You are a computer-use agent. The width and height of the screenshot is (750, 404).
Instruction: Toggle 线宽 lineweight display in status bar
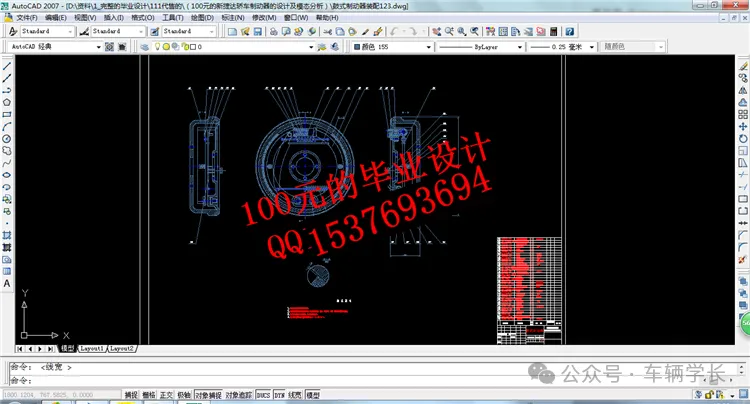point(295,395)
